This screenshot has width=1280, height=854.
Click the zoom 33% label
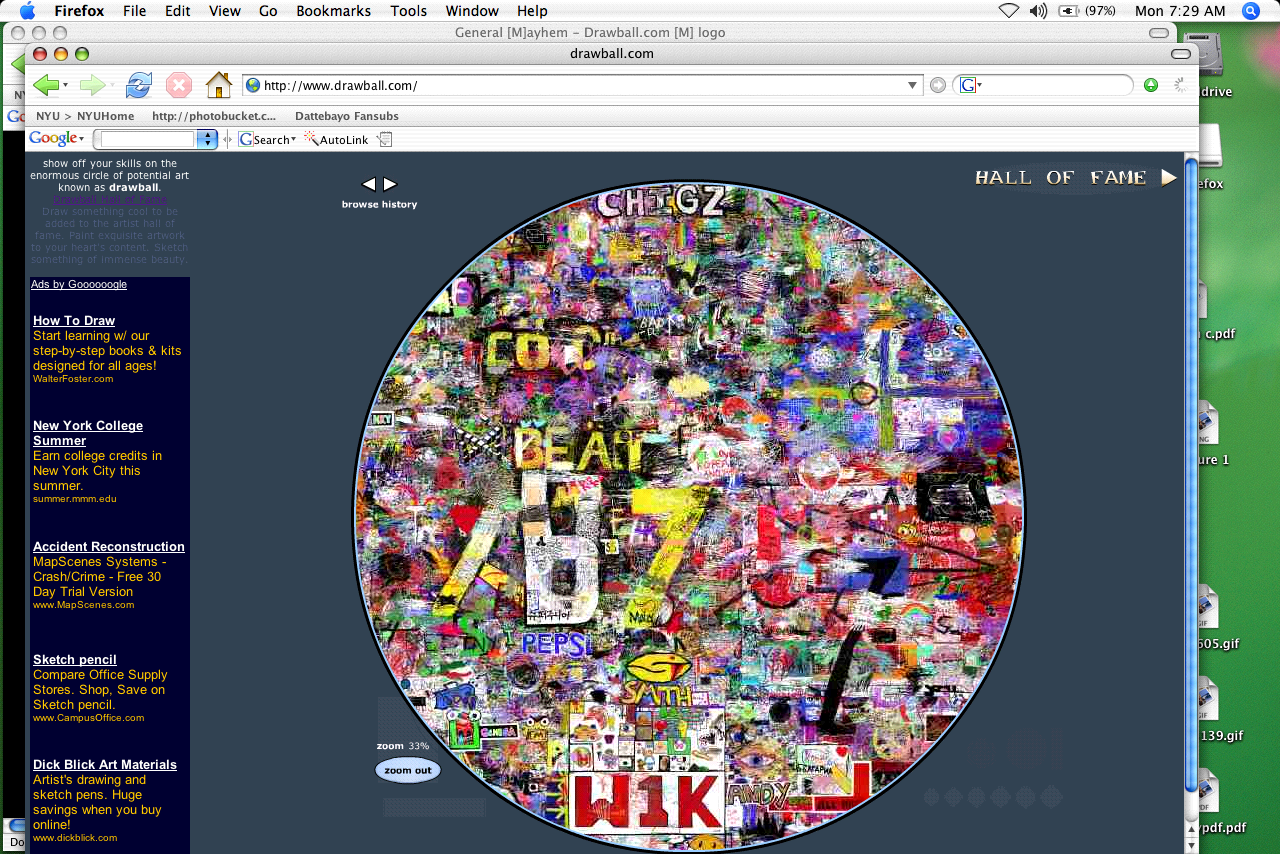pos(403,746)
